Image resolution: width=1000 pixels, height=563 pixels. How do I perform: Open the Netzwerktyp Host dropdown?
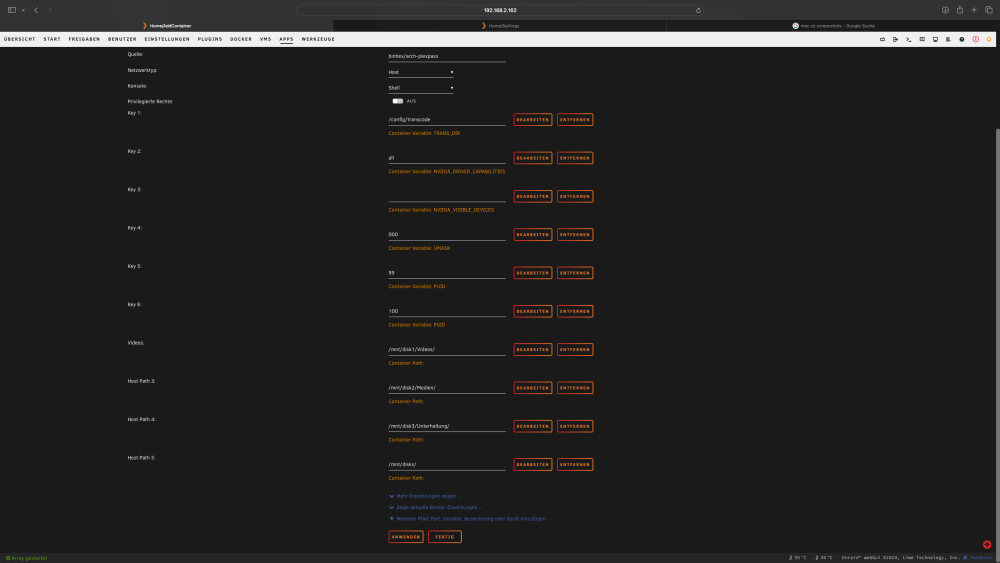(x=421, y=72)
